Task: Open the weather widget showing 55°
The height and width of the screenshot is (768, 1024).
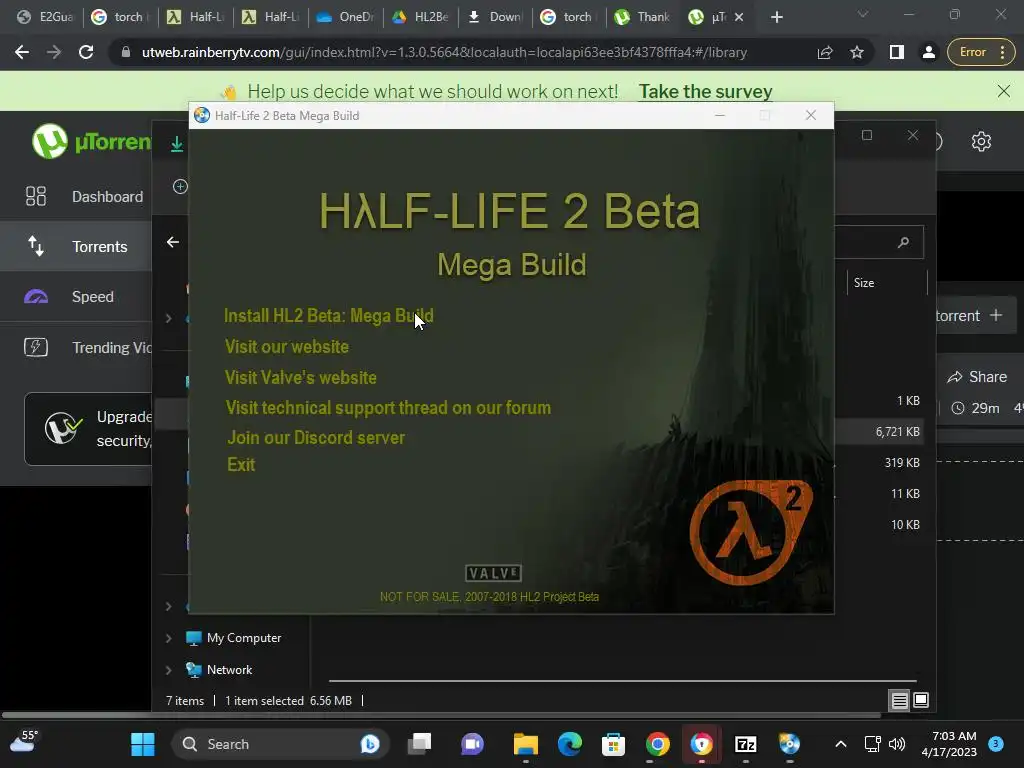Action: [24, 743]
